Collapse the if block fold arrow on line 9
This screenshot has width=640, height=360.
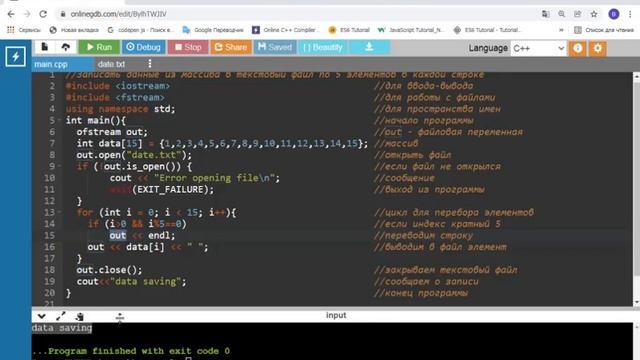click(59, 167)
